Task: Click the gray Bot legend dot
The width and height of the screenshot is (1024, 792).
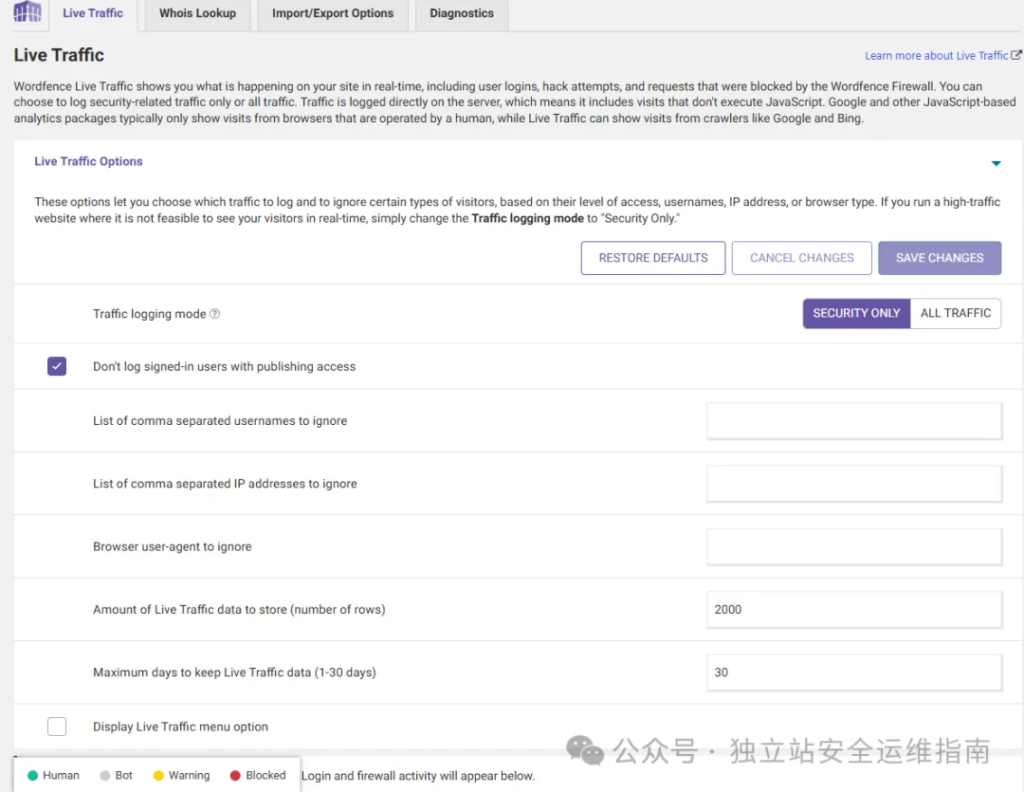Action: pyautogui.click(x=105, y=776)
